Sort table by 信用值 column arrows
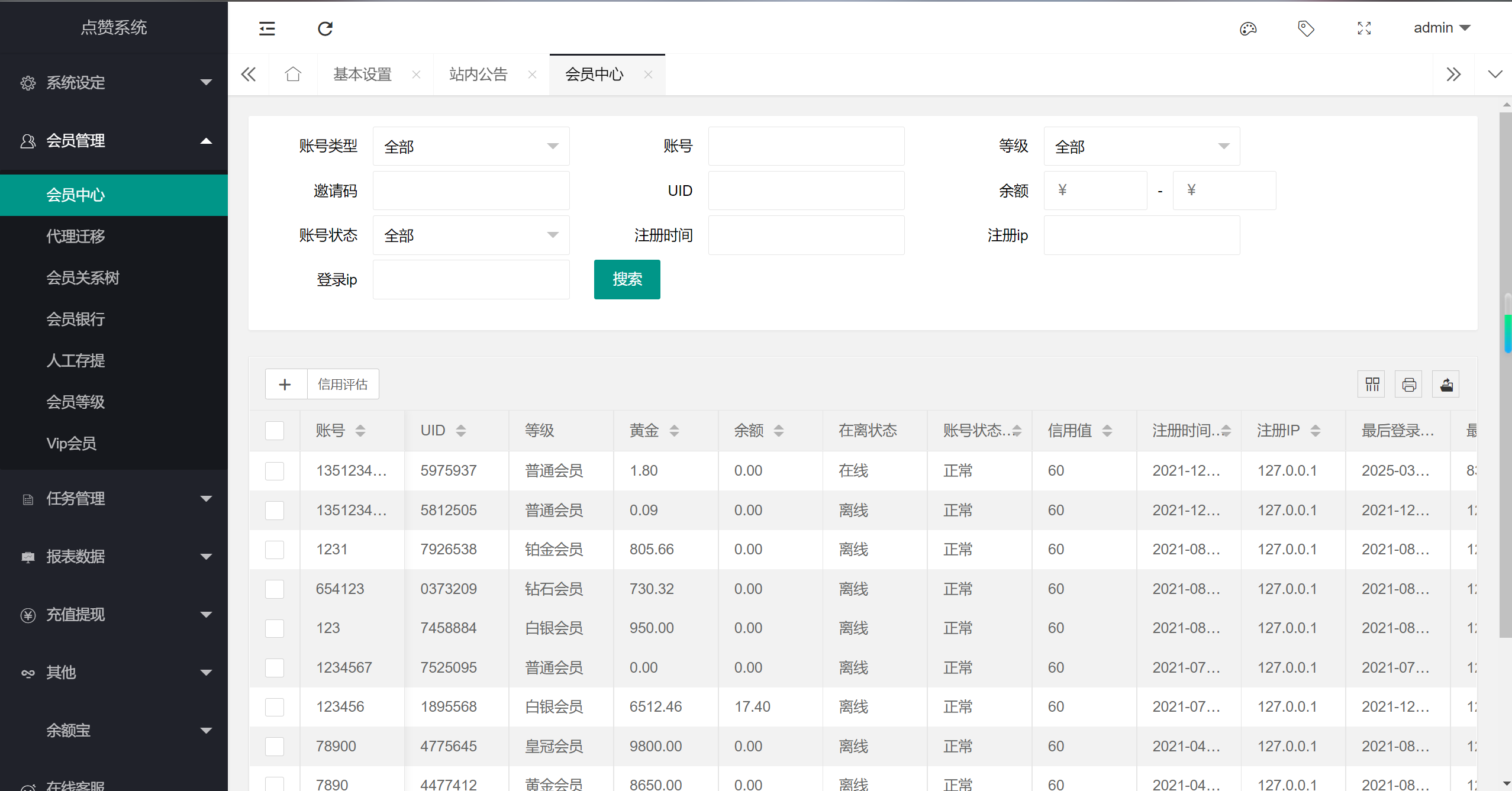The height and width of the screenshot is (791, 1512). tap(1107, 431)
